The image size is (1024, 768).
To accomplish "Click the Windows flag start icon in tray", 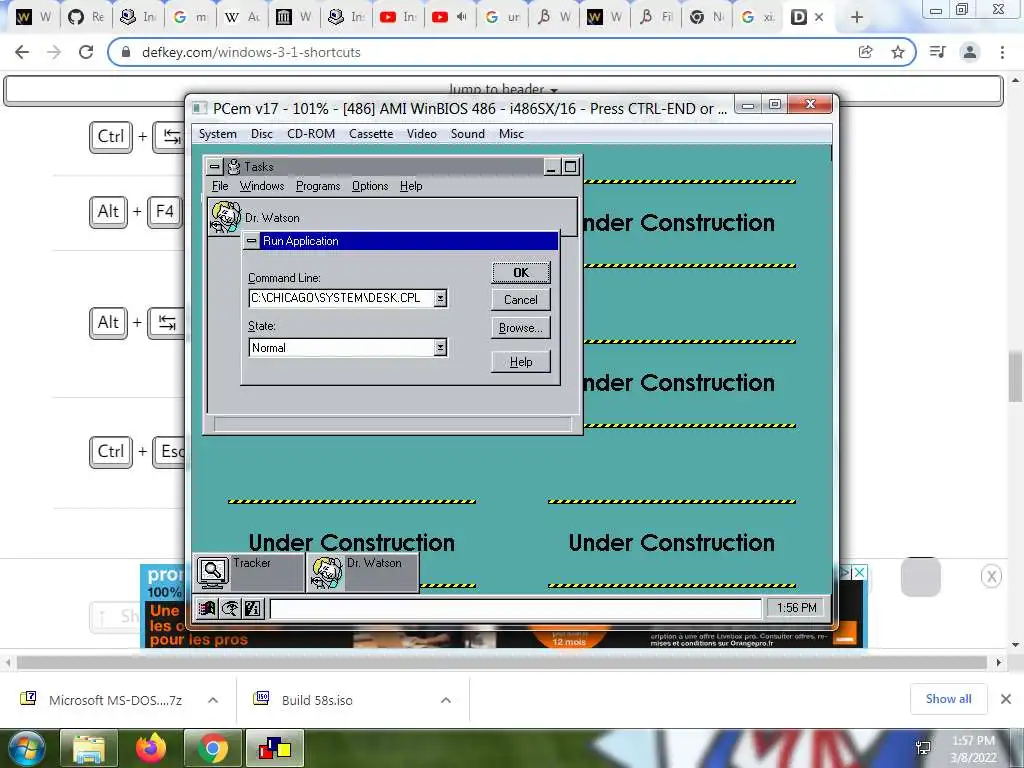I will click(x=207, y=609).
